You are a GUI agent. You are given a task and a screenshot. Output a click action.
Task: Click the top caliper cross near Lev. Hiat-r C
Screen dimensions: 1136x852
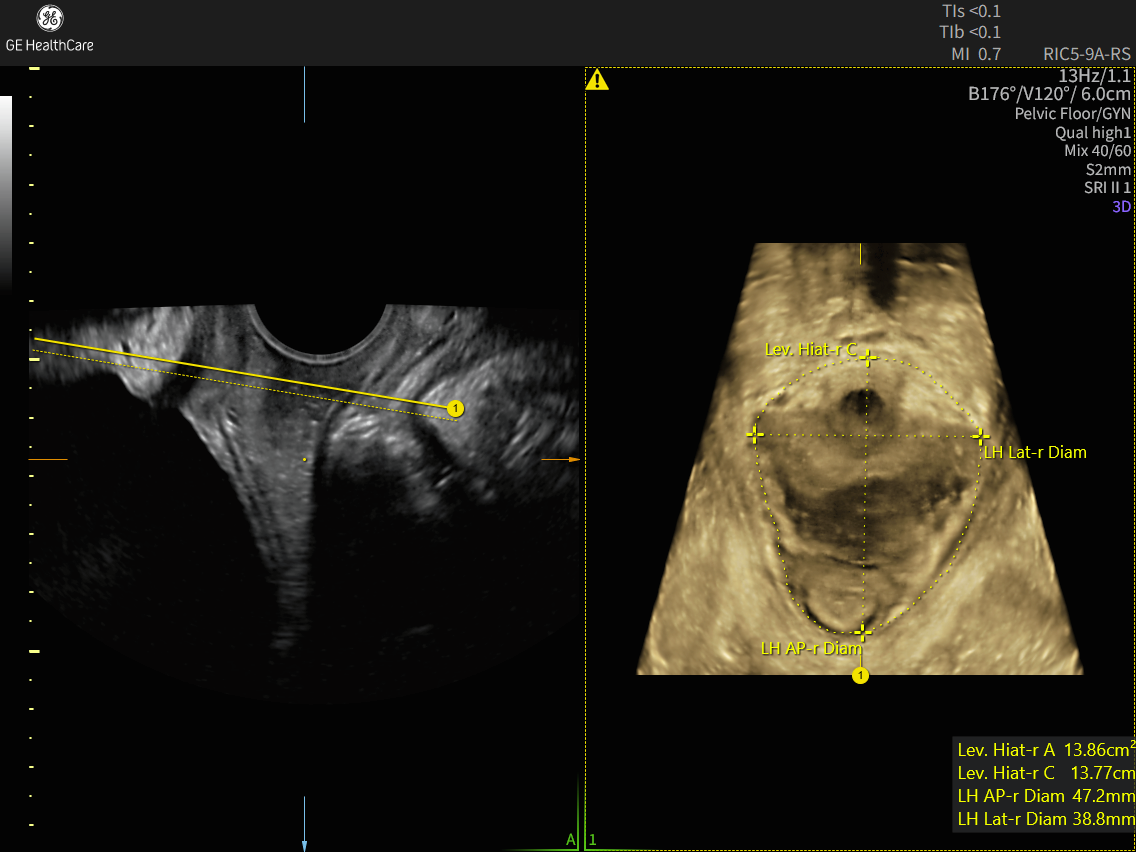(868, 357)
